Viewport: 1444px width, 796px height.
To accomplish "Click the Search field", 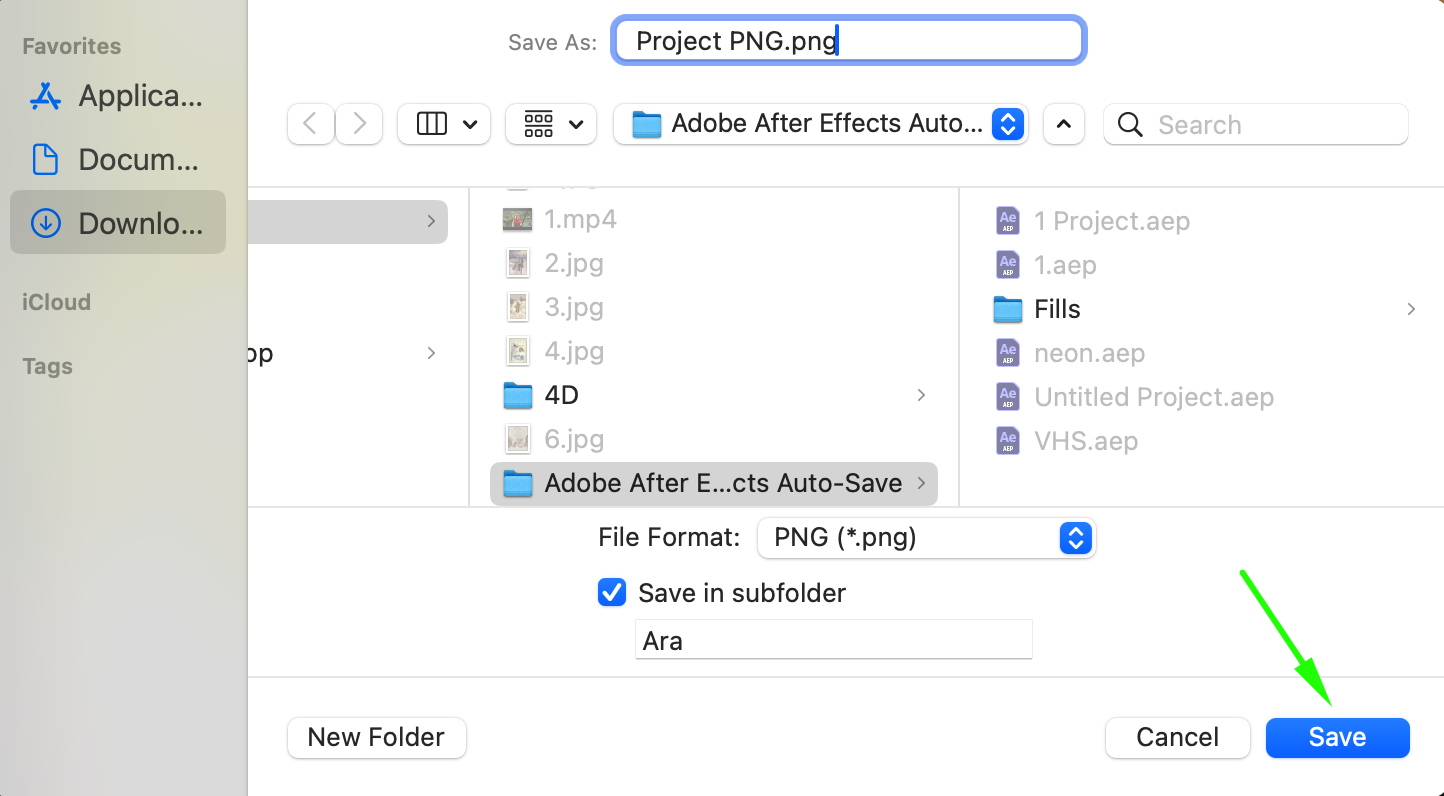I will 1270,124.
